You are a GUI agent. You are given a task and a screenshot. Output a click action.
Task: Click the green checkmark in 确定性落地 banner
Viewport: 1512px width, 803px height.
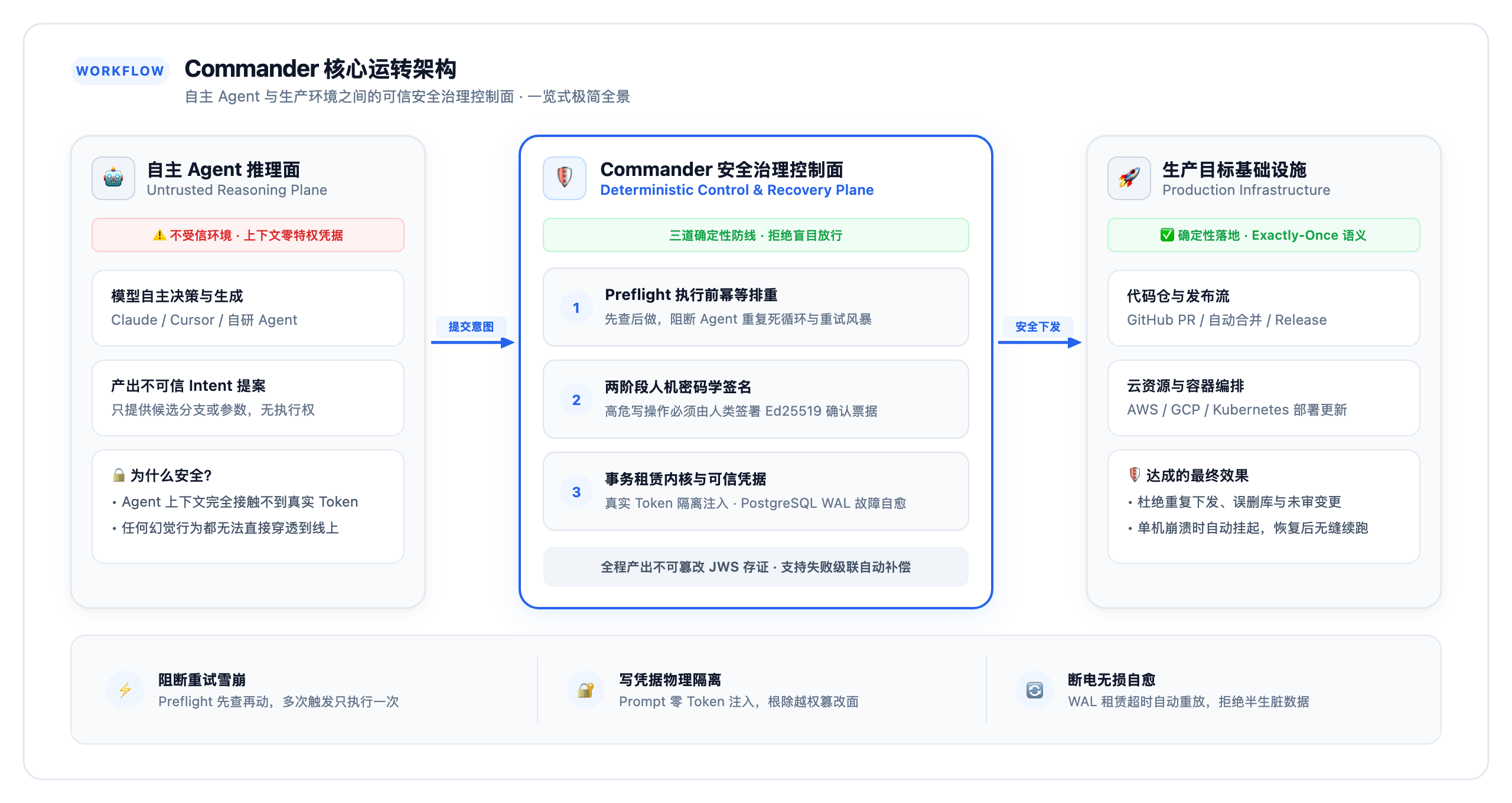(1167, 235)
